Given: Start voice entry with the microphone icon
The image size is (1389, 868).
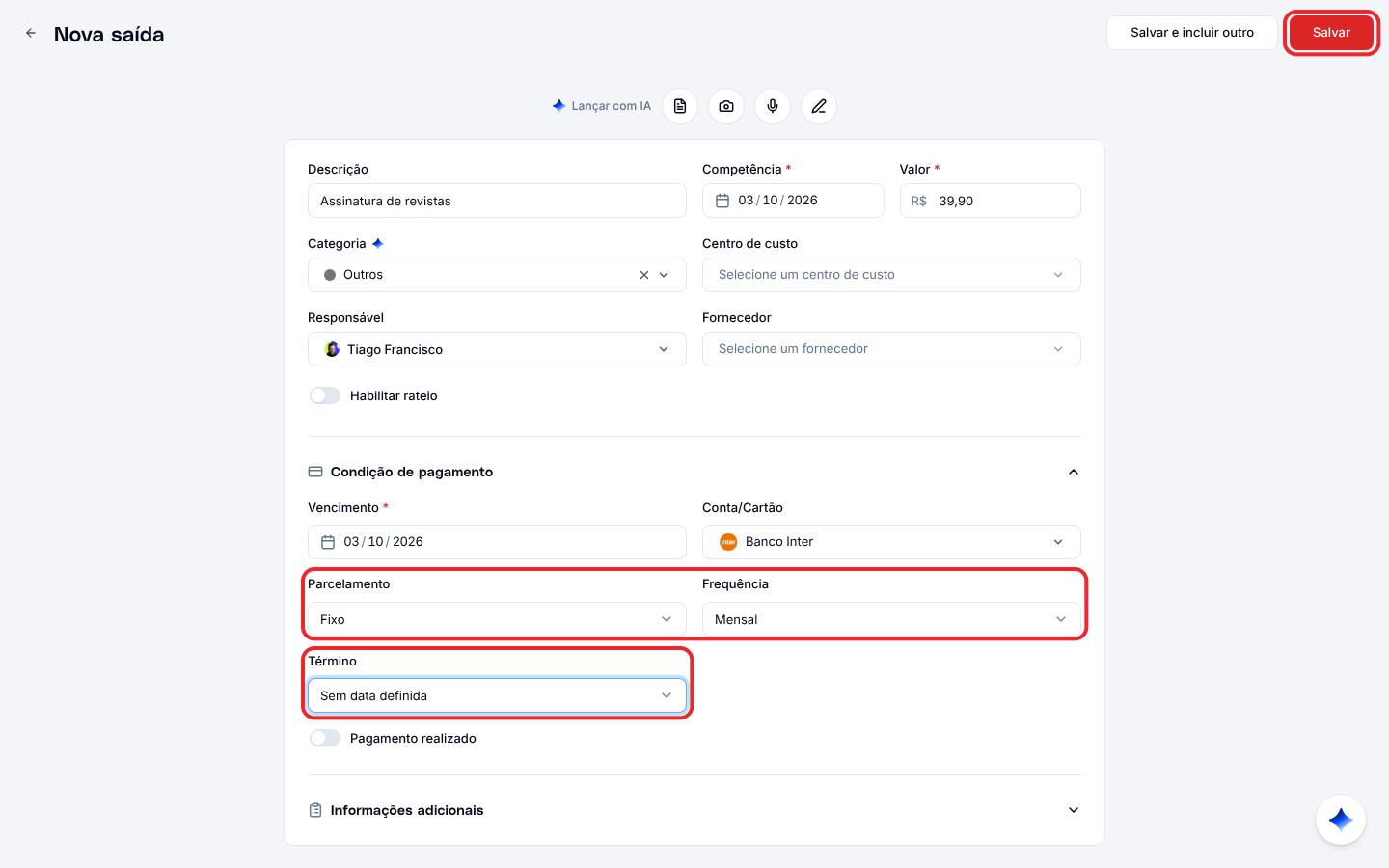Looking at the screenshot, I should click(773, 106).
